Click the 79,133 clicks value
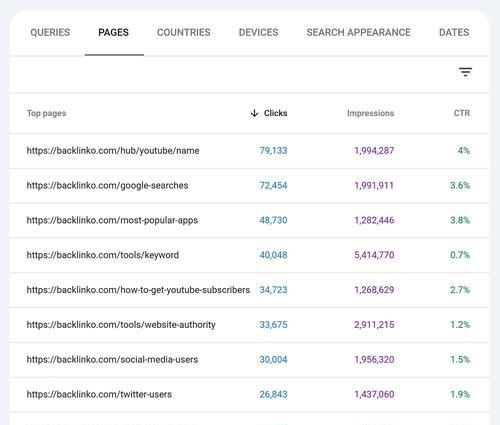The width and height of the screenshot is (500, 425). [273, 151]
